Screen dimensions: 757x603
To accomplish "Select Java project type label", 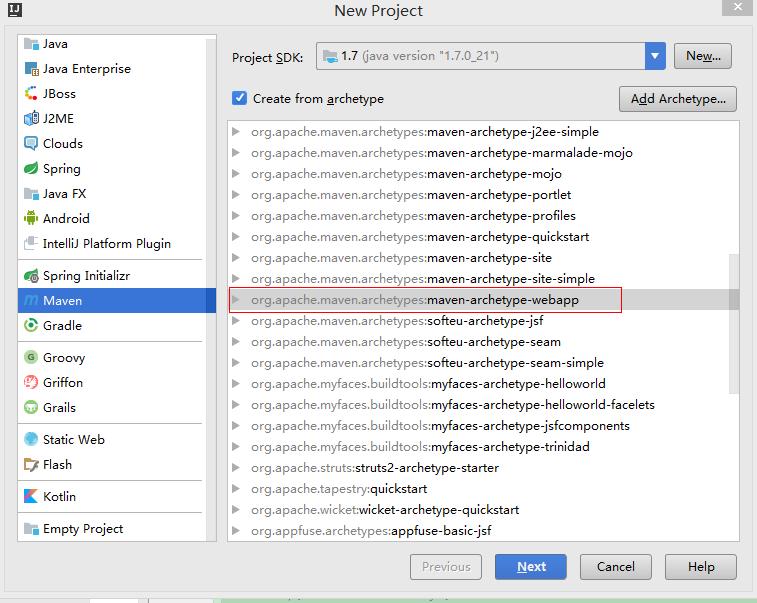I will (55, 44).
